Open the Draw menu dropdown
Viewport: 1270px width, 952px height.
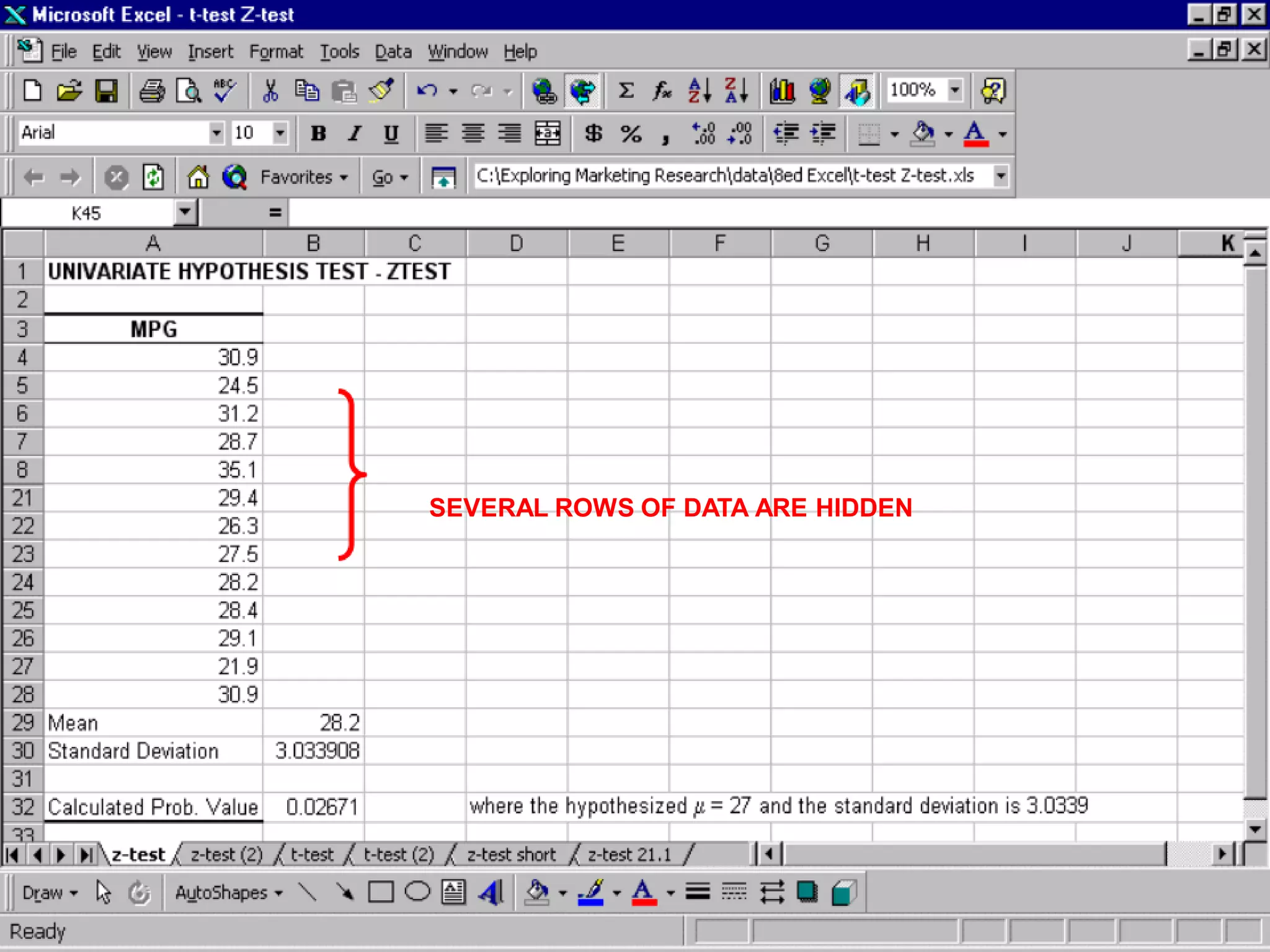[50, 892]
